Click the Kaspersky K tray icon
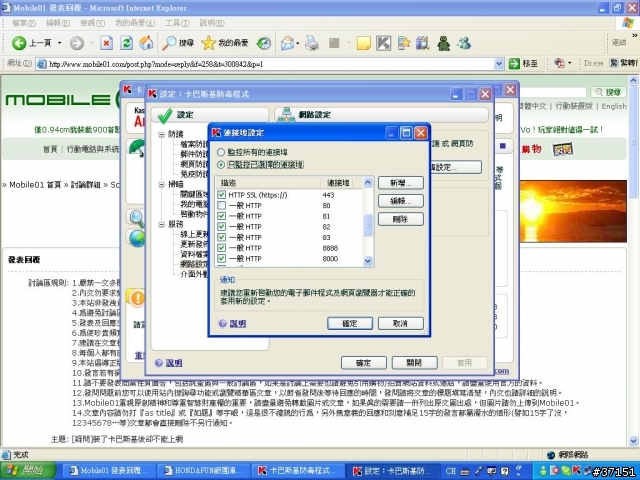Viewport: 640px width, 480px height. click(x=577, y=470)
